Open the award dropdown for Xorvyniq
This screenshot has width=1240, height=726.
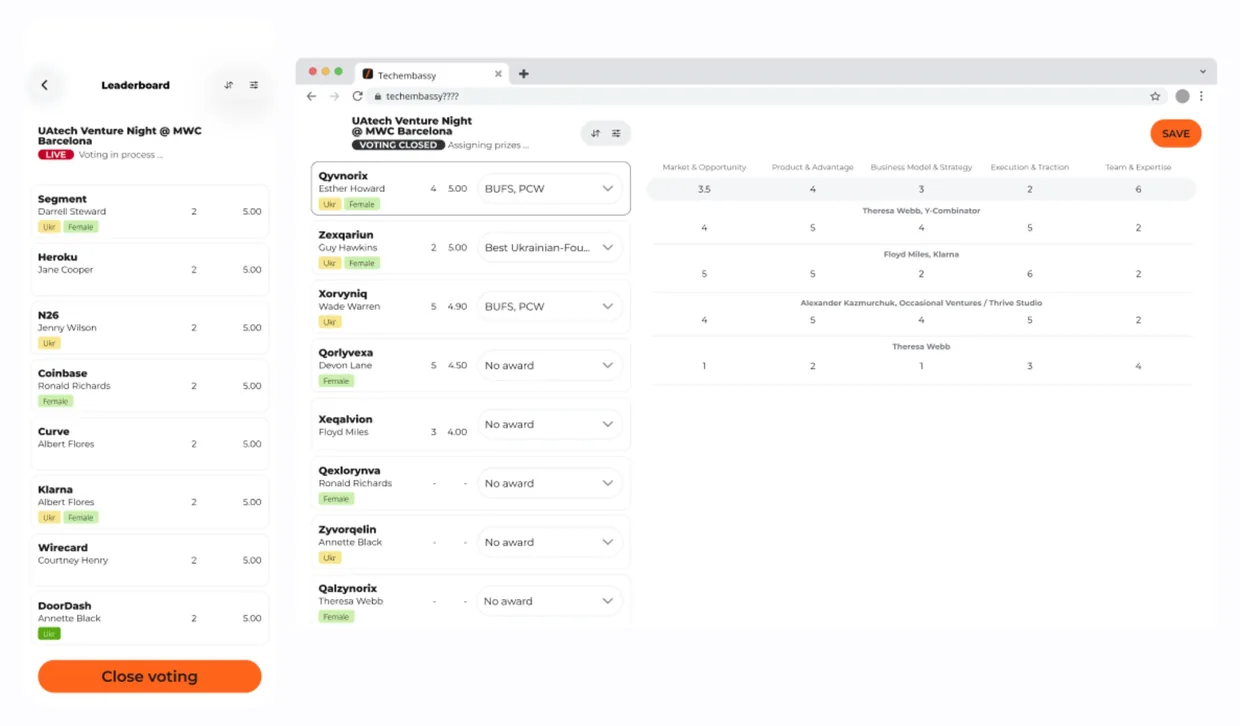point(549,306)
